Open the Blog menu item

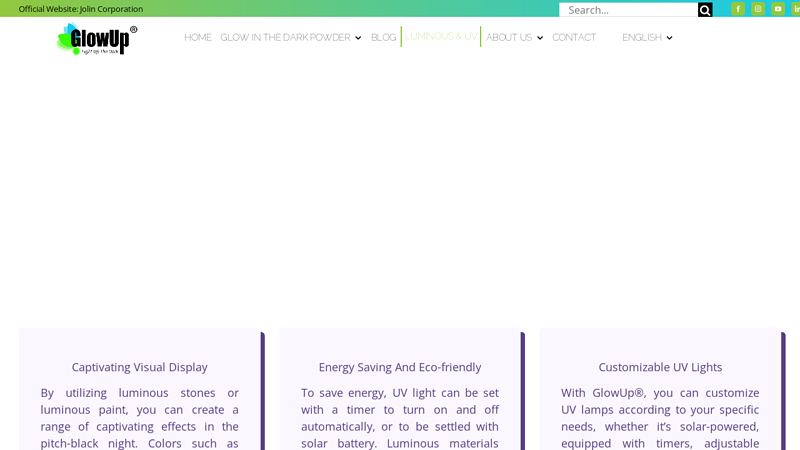click(383, 37)
